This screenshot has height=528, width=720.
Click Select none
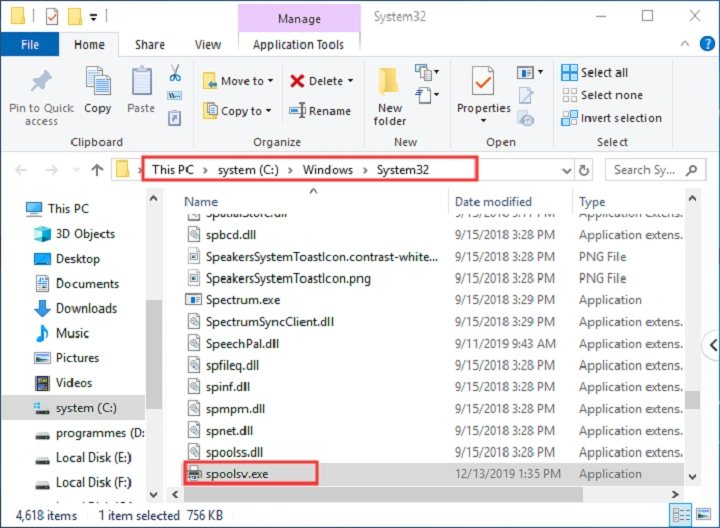click(602, 95)
